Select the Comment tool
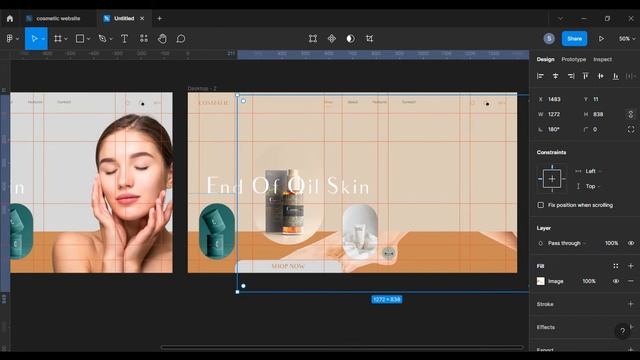This screenshot has height=360, width=640. coord(181,39)
